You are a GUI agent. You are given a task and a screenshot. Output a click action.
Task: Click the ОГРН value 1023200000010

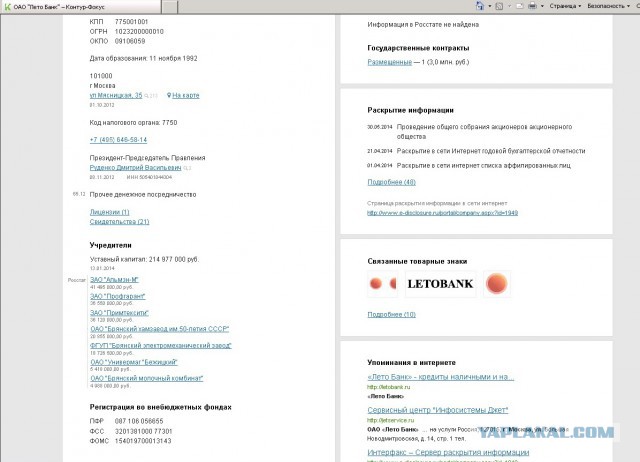coord(139,31)
